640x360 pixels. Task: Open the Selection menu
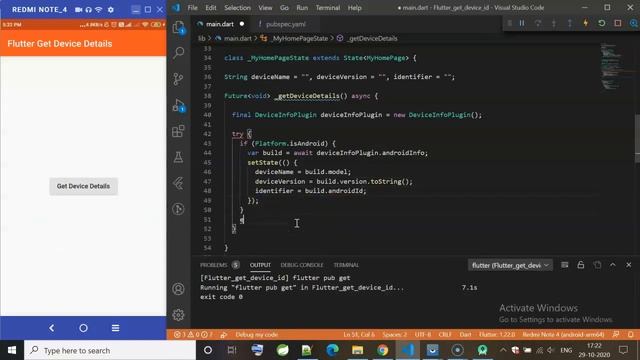tap(237, 8)
